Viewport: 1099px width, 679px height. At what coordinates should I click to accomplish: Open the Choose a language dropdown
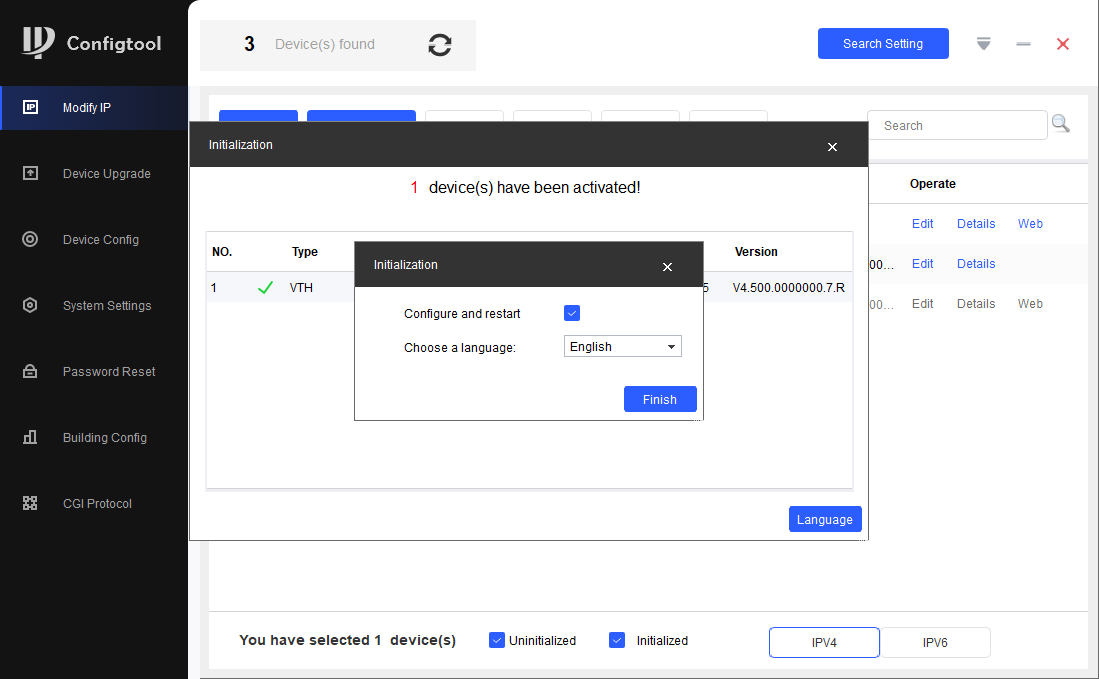[623, 347]
